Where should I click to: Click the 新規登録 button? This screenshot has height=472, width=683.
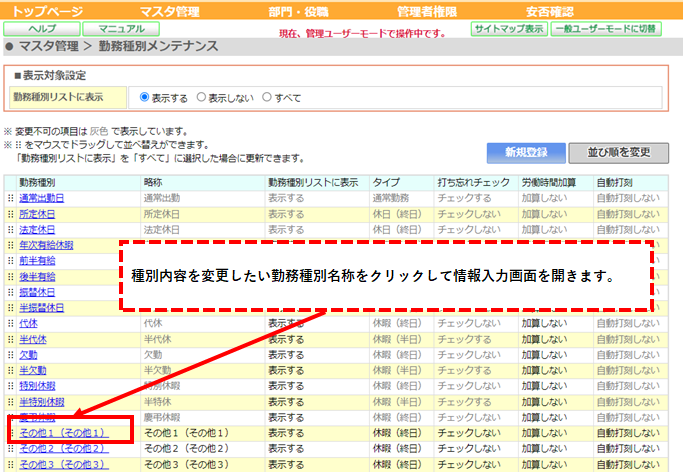[526, 153]
